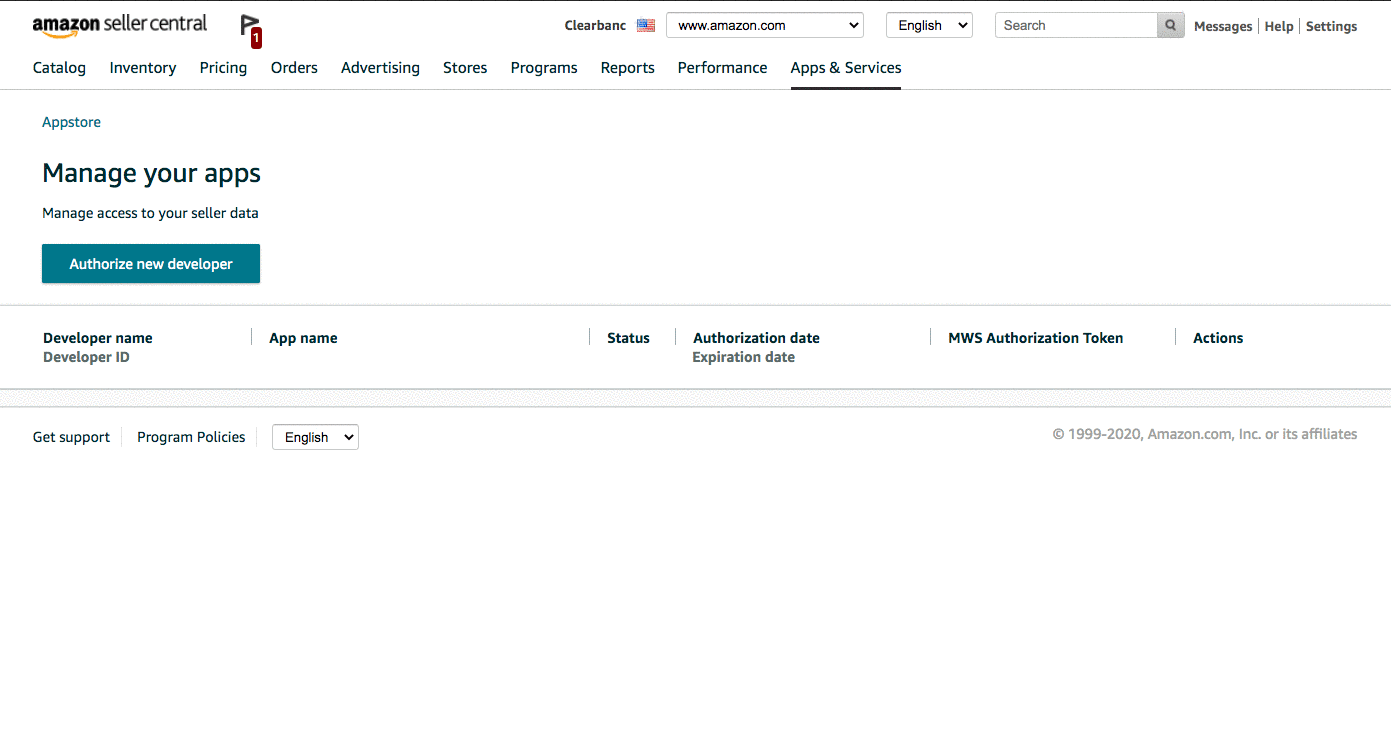This screenshot has width=1391, height=746.
Task: Open the Inventory menu
Action: tap(143, 68)
